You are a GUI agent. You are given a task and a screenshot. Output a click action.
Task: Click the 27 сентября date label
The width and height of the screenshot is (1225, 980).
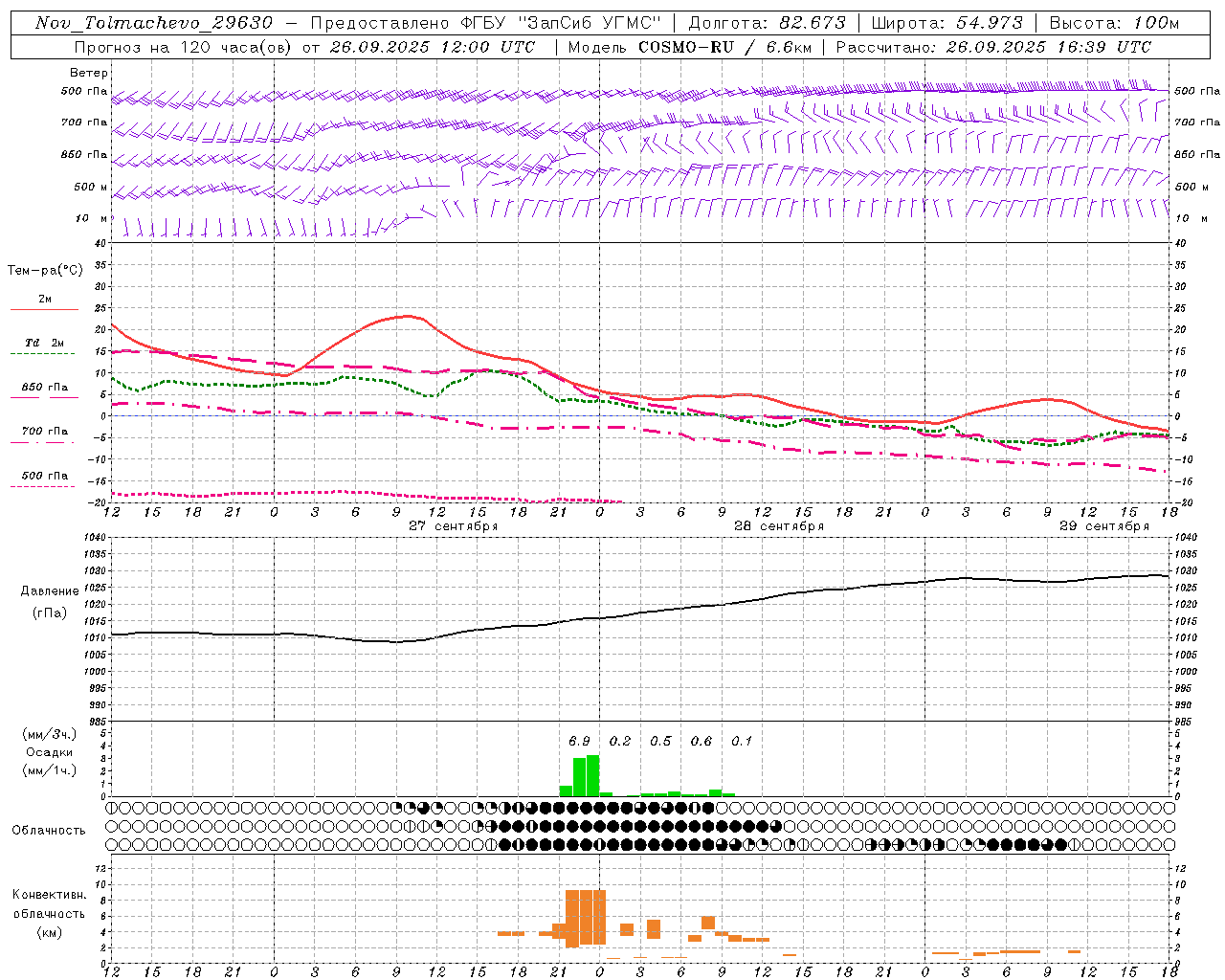[453, 526]
